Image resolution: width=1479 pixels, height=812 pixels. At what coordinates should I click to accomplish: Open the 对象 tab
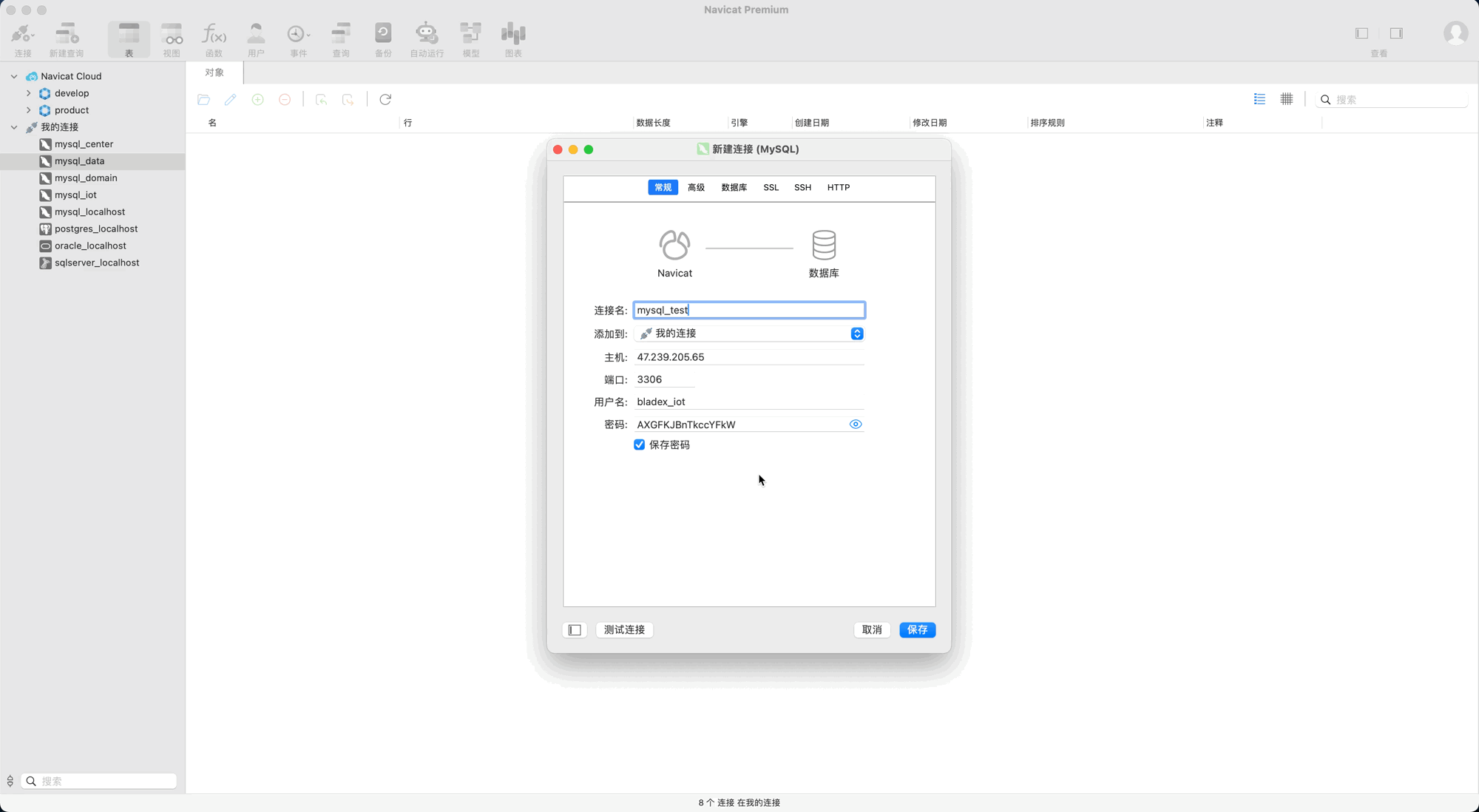point(214,72)
